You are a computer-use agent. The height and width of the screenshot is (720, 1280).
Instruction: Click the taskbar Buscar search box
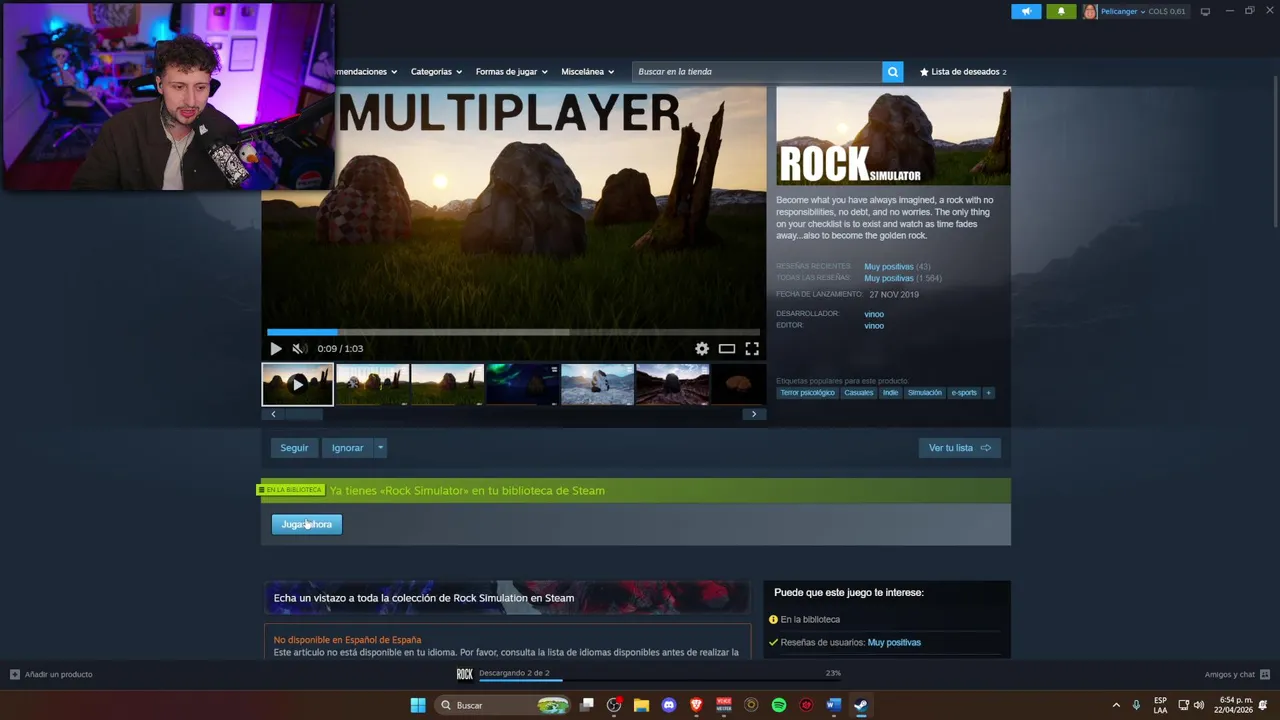click(x=504, y=705)
